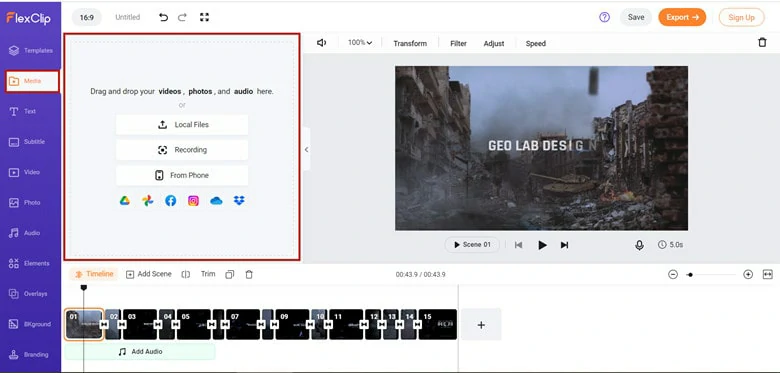Select scene 01 thumbnail
This screenshot has width=780, height=373.
click(x=84, y=324)
